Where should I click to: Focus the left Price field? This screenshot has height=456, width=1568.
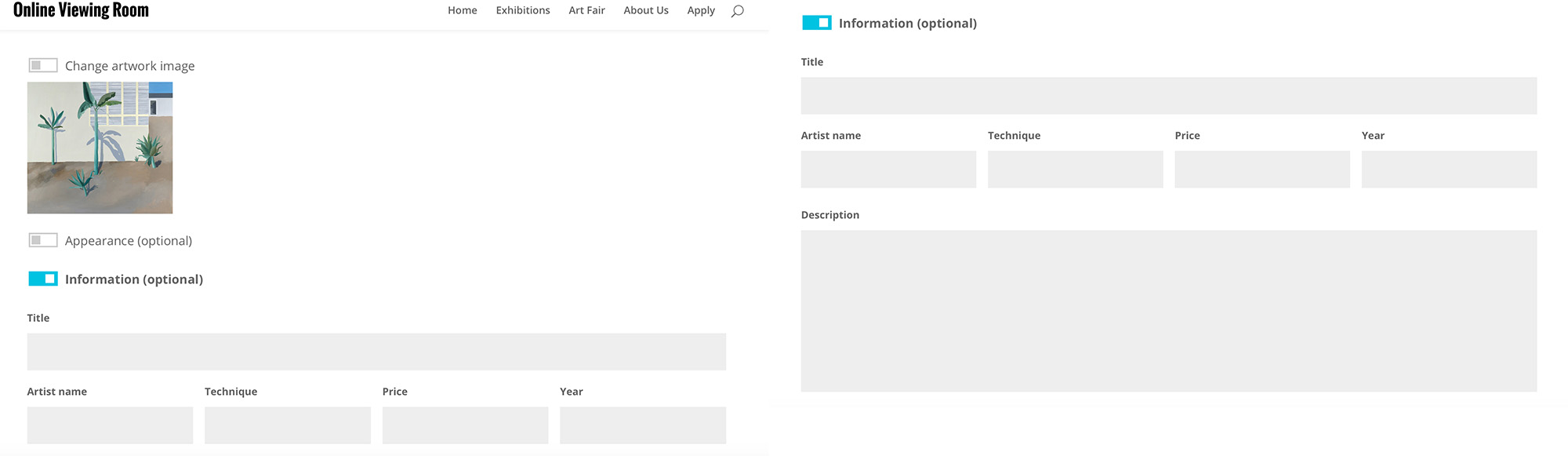pyautogui.click(x=466, y=425)
